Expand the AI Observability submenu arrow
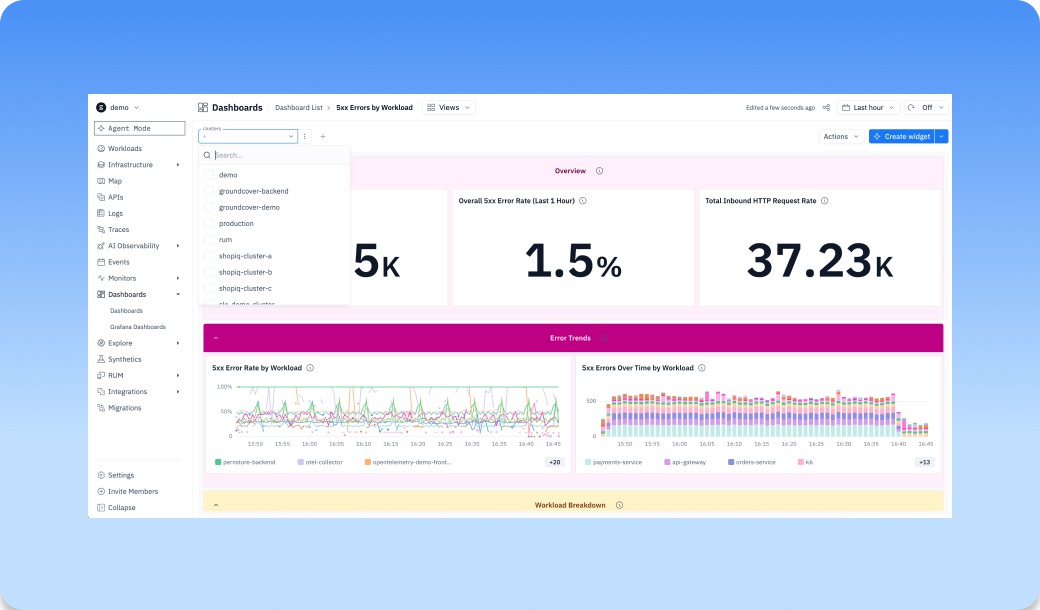The width and height of the screenshot is (1040, 610). pos(178,246)
